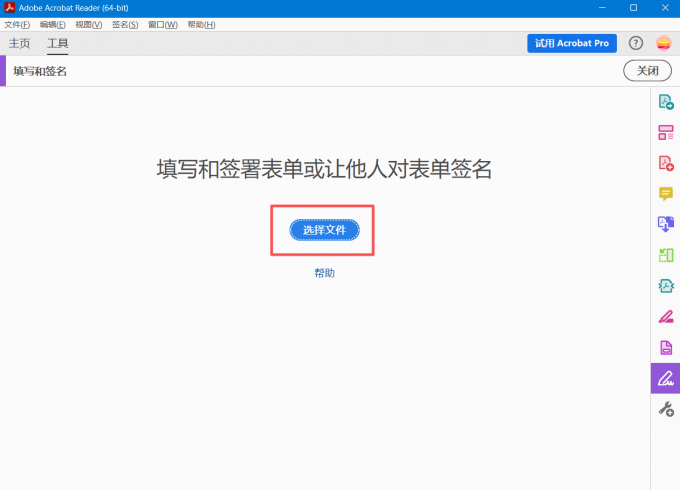The height and width of the screenshot is (490, 680).
Task: Switch to the 主页 tab
Action: click(x=20, y=43)
